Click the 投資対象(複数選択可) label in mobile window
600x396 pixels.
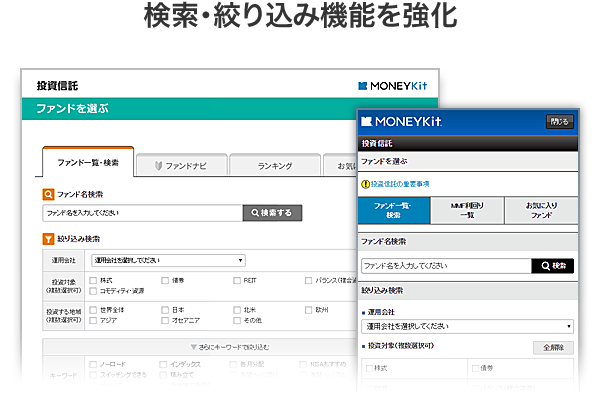pos(401,345)
